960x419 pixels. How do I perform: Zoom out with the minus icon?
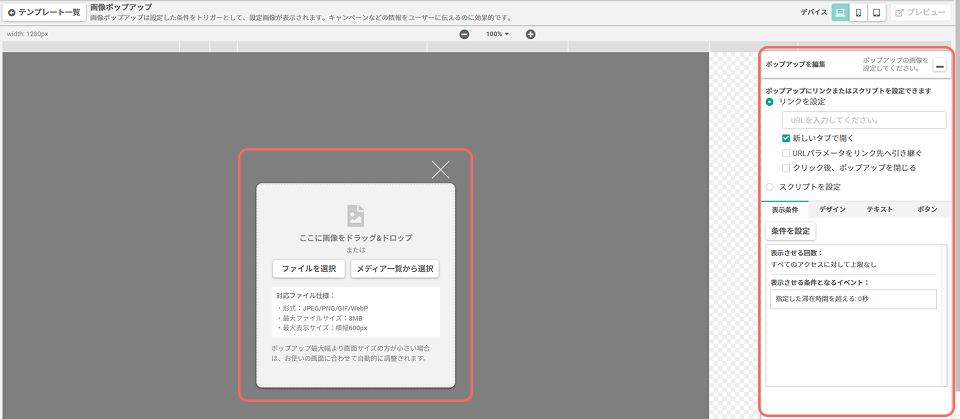pyautogui.click(x=464, y=34)
